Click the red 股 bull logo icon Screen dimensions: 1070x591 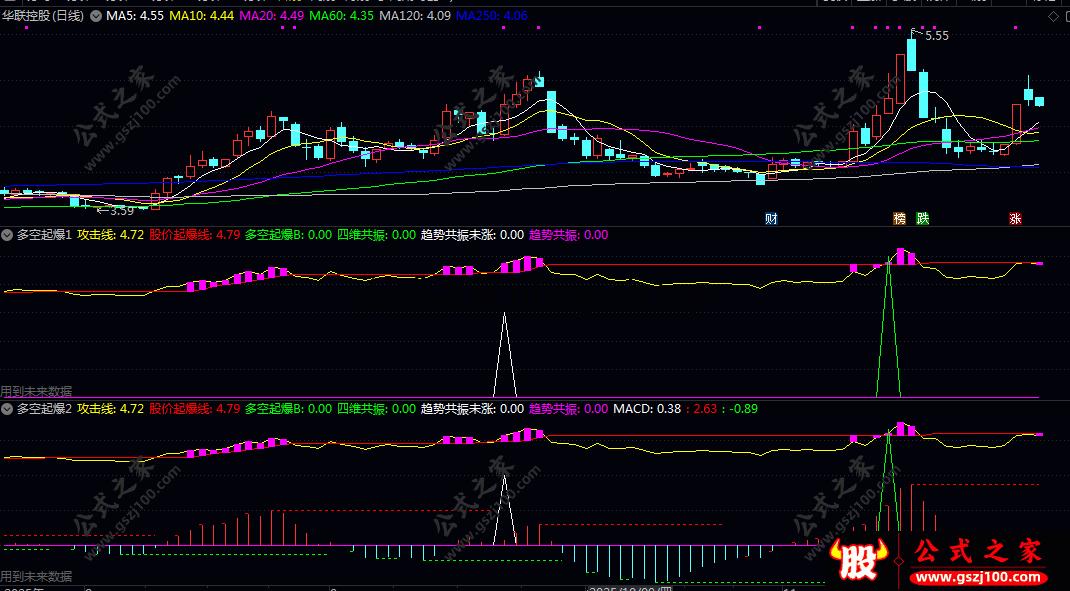point(856,557)
